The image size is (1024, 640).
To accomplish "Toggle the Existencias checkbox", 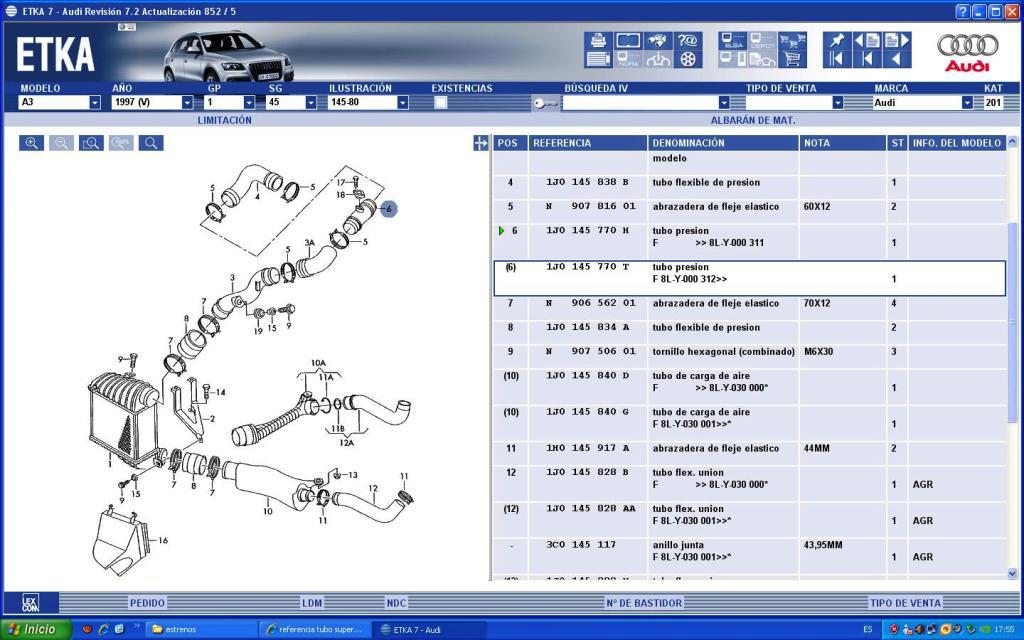I will click(441, 102).
